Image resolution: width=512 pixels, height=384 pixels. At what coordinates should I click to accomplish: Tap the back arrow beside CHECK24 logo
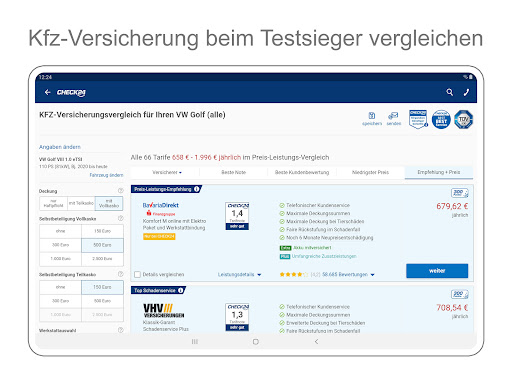[x=47, y=92]
